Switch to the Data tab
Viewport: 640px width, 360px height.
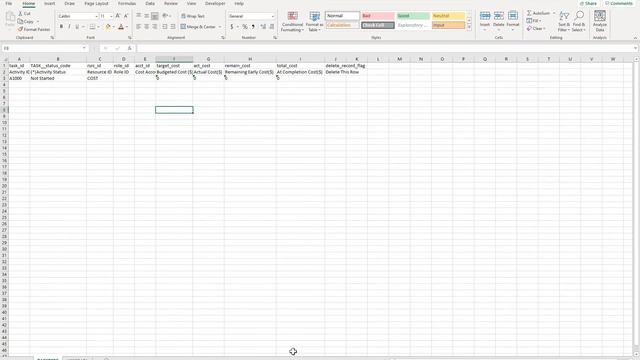click(150, 3)
